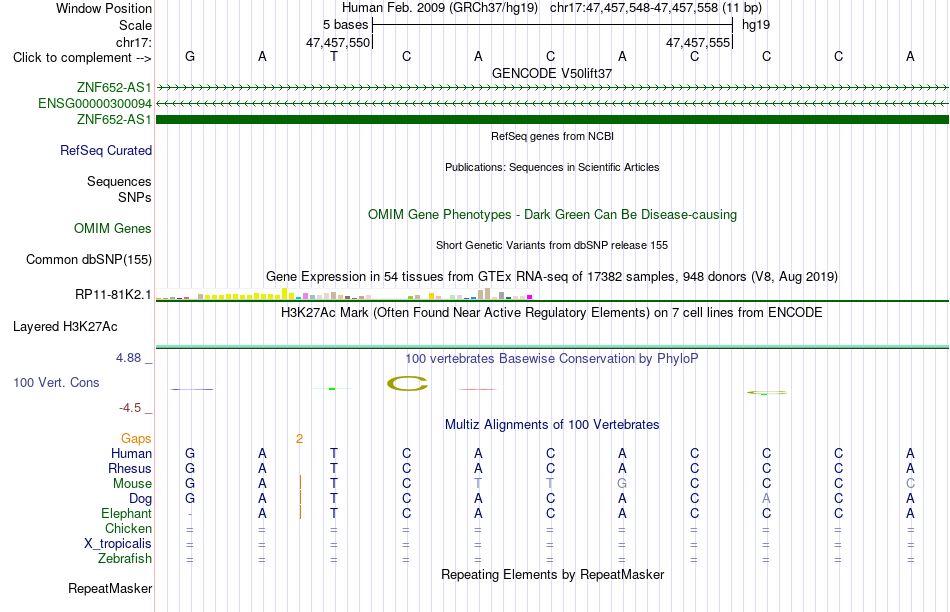Open the GTEx tissue expression bar chart
The height and width of the screenshot is (612, 950).
coord(344,294)
